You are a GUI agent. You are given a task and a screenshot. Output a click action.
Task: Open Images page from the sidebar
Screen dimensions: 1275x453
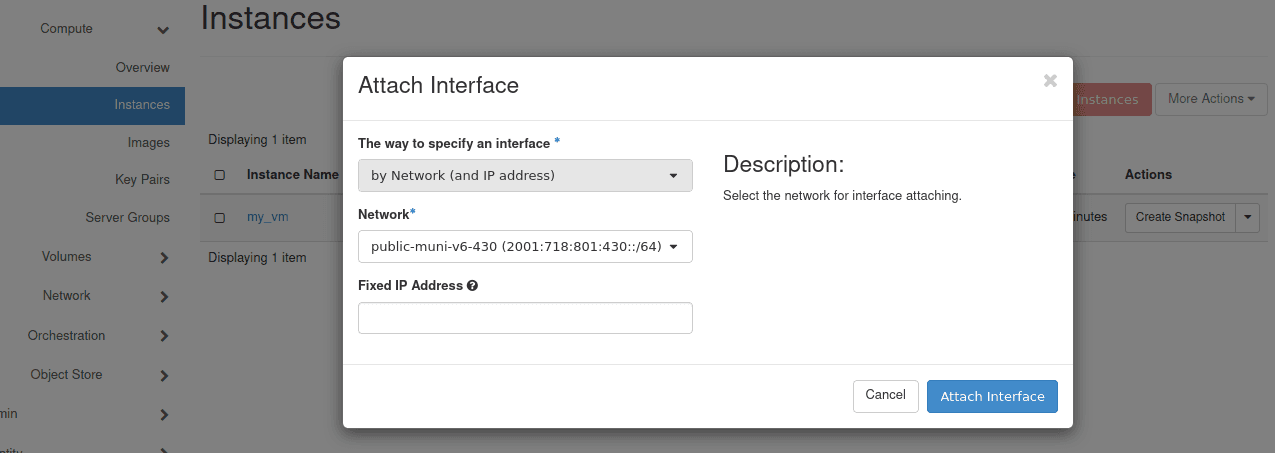[148, 143]
